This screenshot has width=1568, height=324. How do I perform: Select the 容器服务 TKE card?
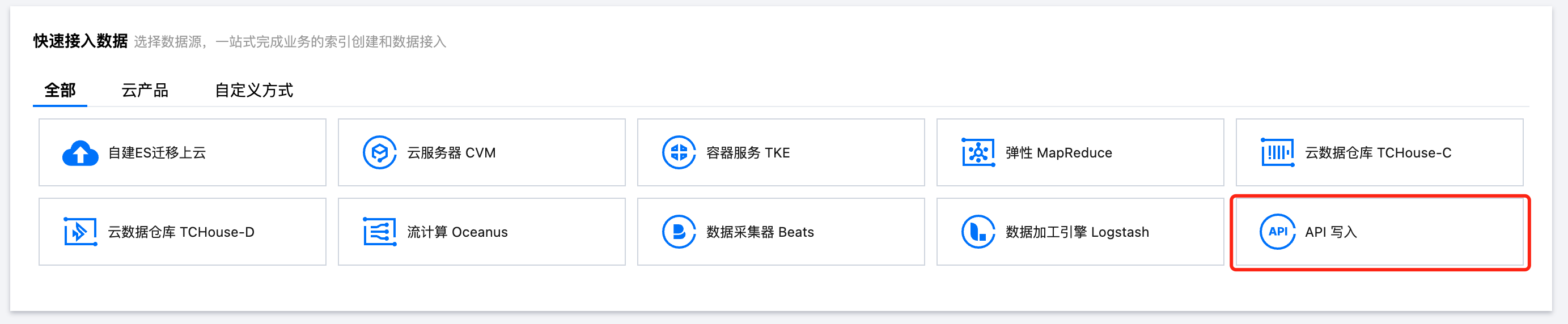tap(781, 152)
